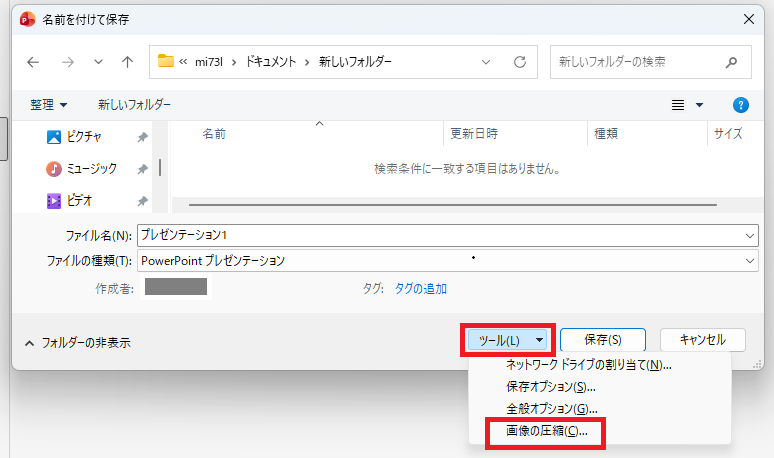Open the 整理 dropdown menu
The width and height of the screenshot is (774, 458).
point(49,105)
